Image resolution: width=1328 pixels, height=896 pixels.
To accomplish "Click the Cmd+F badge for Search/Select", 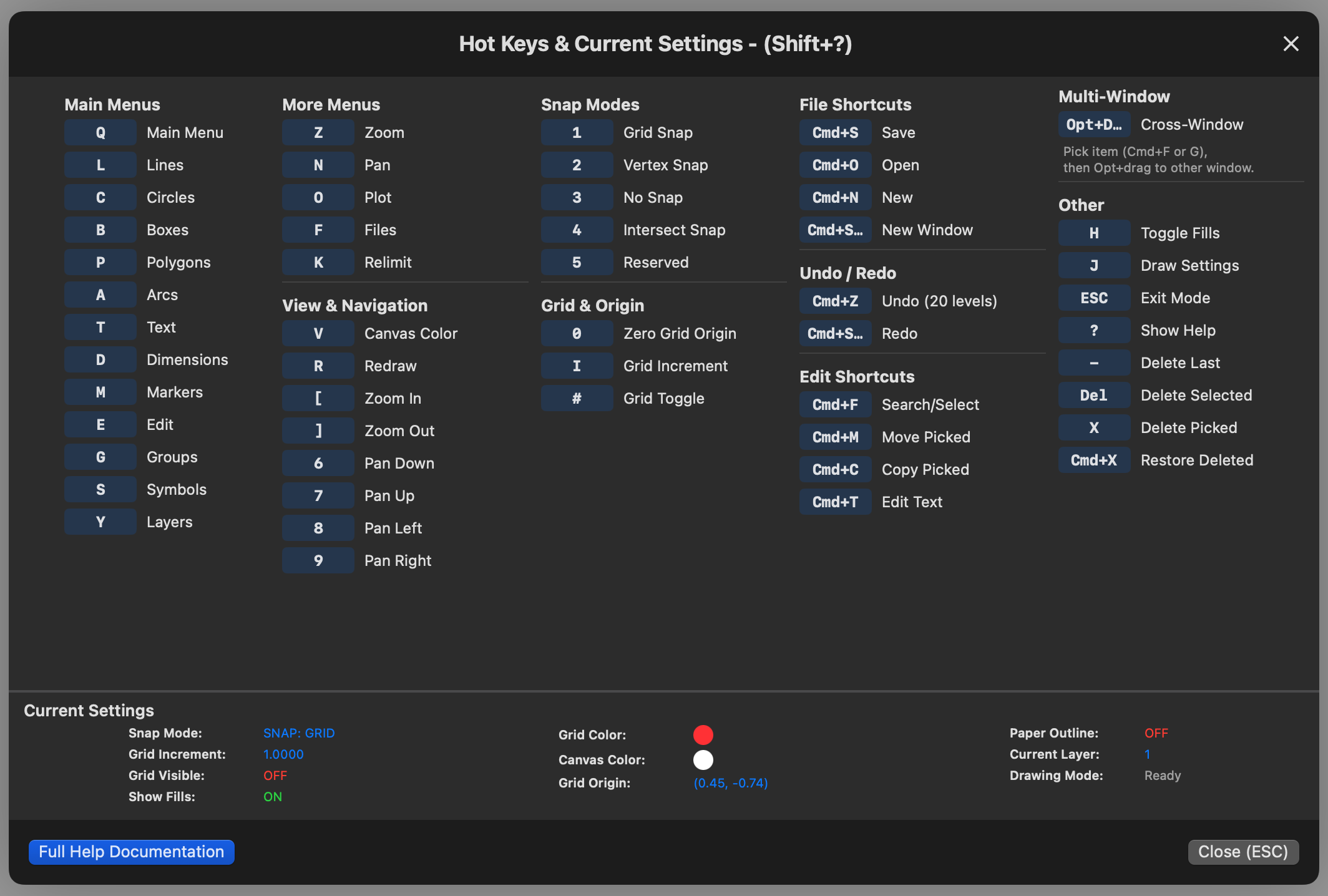I will [836, 404].
